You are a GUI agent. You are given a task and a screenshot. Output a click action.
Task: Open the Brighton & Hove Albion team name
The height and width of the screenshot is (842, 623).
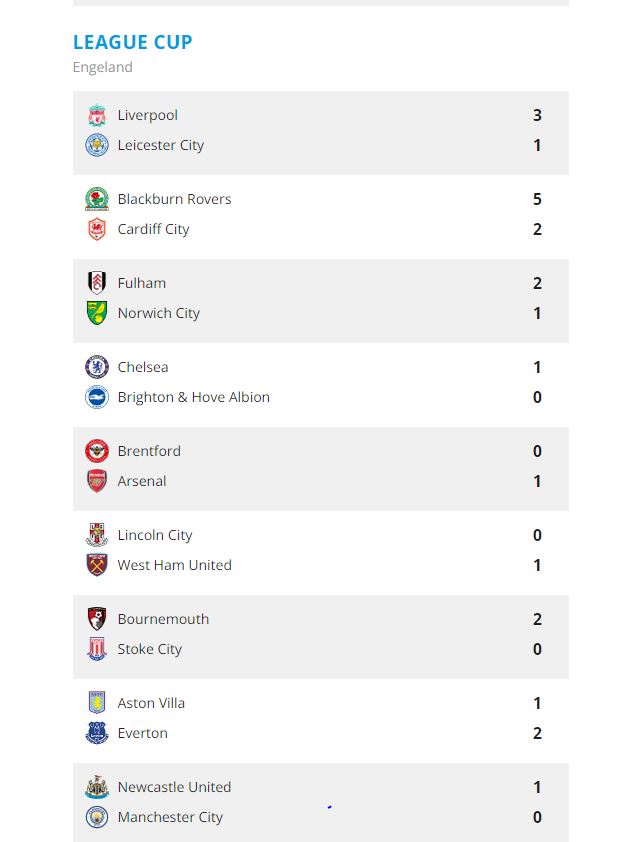tap(193, 397)
